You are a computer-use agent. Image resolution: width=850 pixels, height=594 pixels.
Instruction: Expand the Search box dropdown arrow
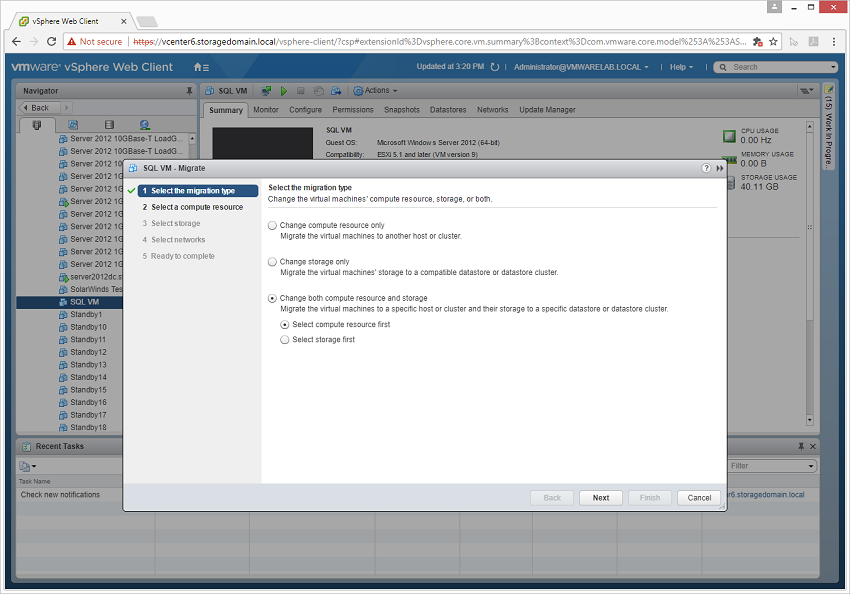833,67
